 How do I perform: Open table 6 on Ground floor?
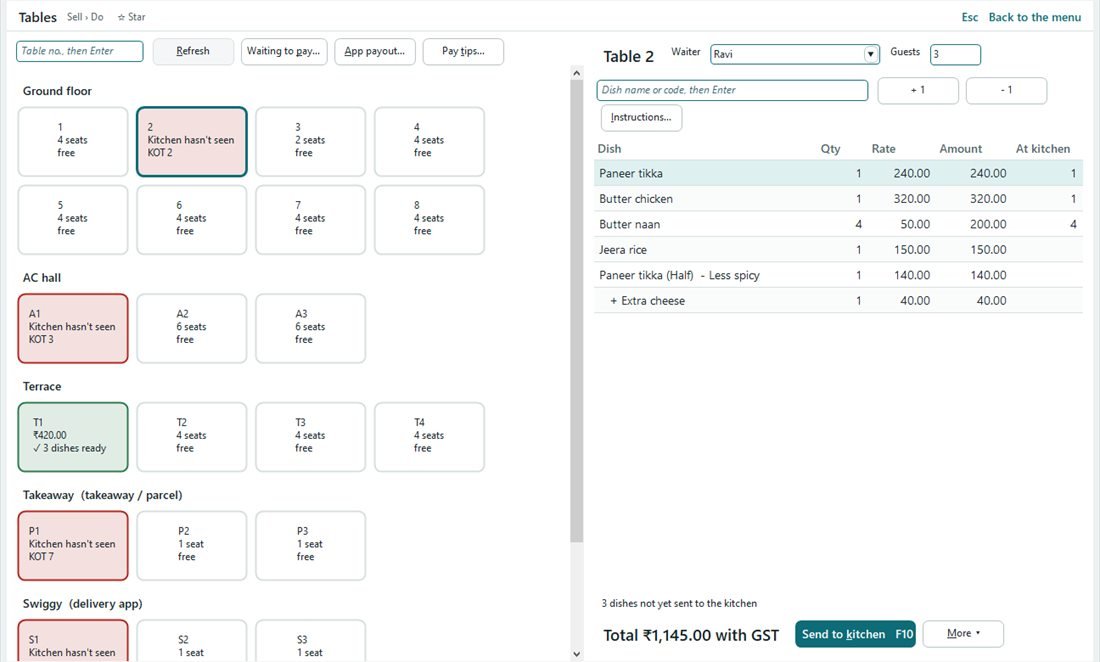[192, 219]
